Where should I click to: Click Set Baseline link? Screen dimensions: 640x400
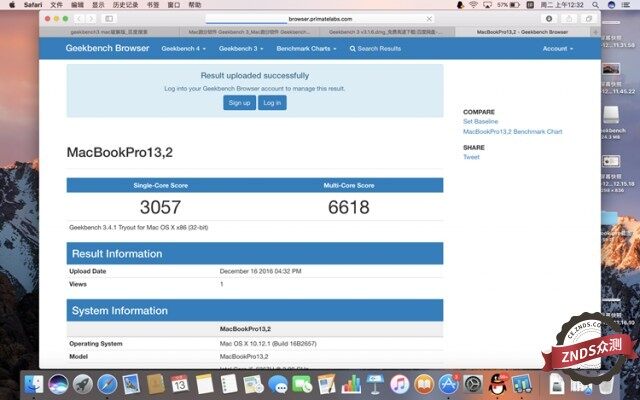(x=480, y=122)
